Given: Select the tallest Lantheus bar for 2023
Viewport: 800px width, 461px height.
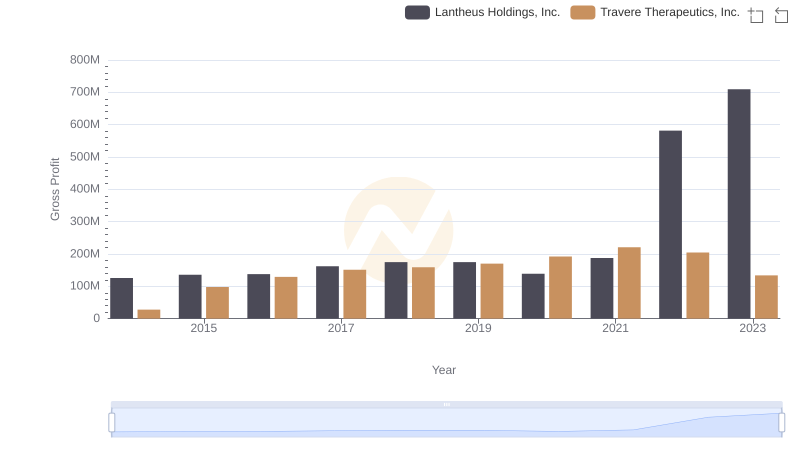Looking at the screenshot, I should click(x=739, y=204).
